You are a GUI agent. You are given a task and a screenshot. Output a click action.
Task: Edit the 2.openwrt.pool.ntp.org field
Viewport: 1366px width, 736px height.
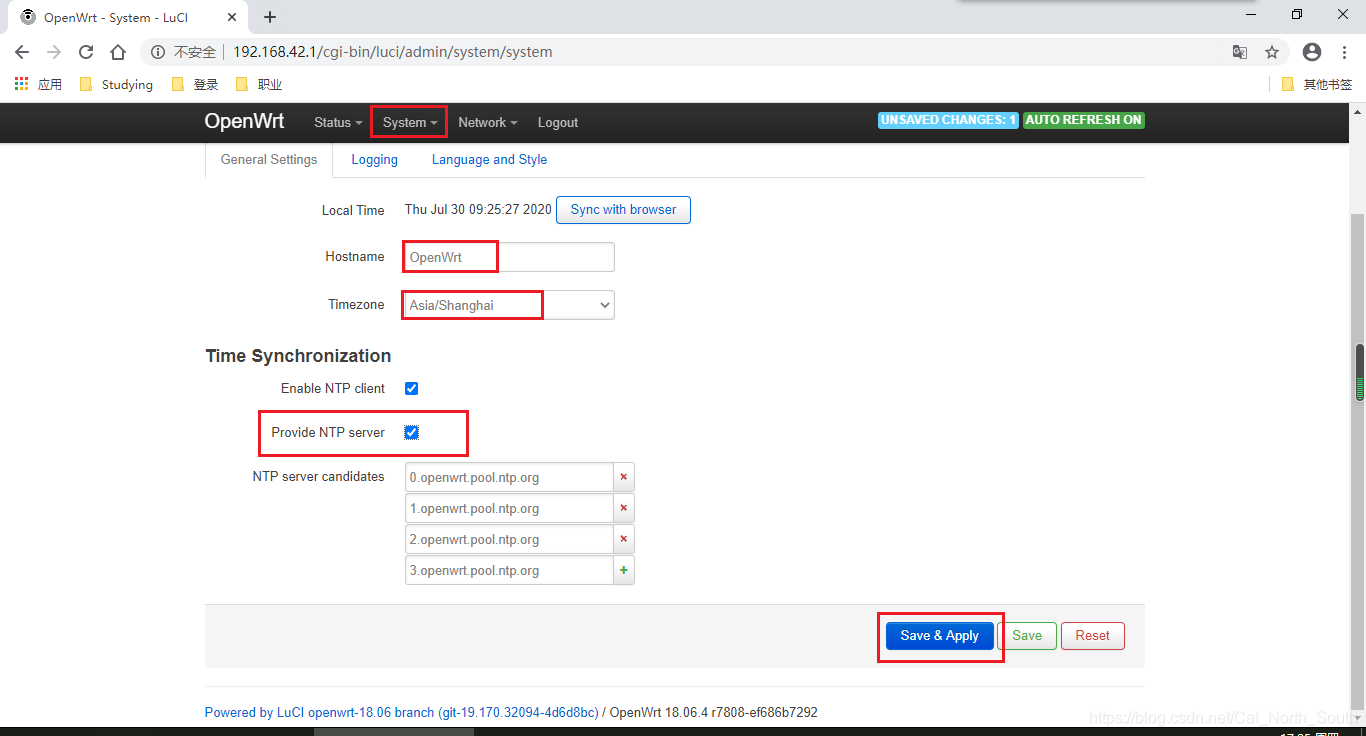(509, 540)
